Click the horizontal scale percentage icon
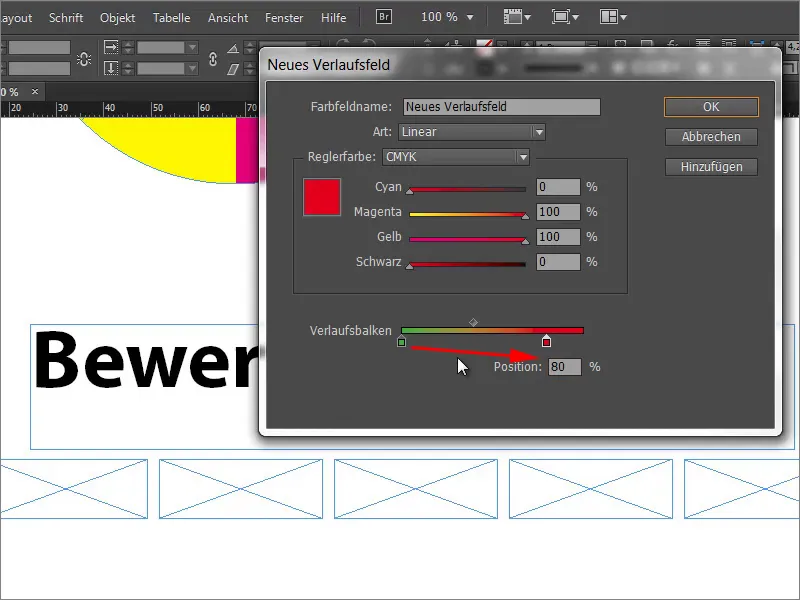This screenshot has width=800, height=600. 111,47
